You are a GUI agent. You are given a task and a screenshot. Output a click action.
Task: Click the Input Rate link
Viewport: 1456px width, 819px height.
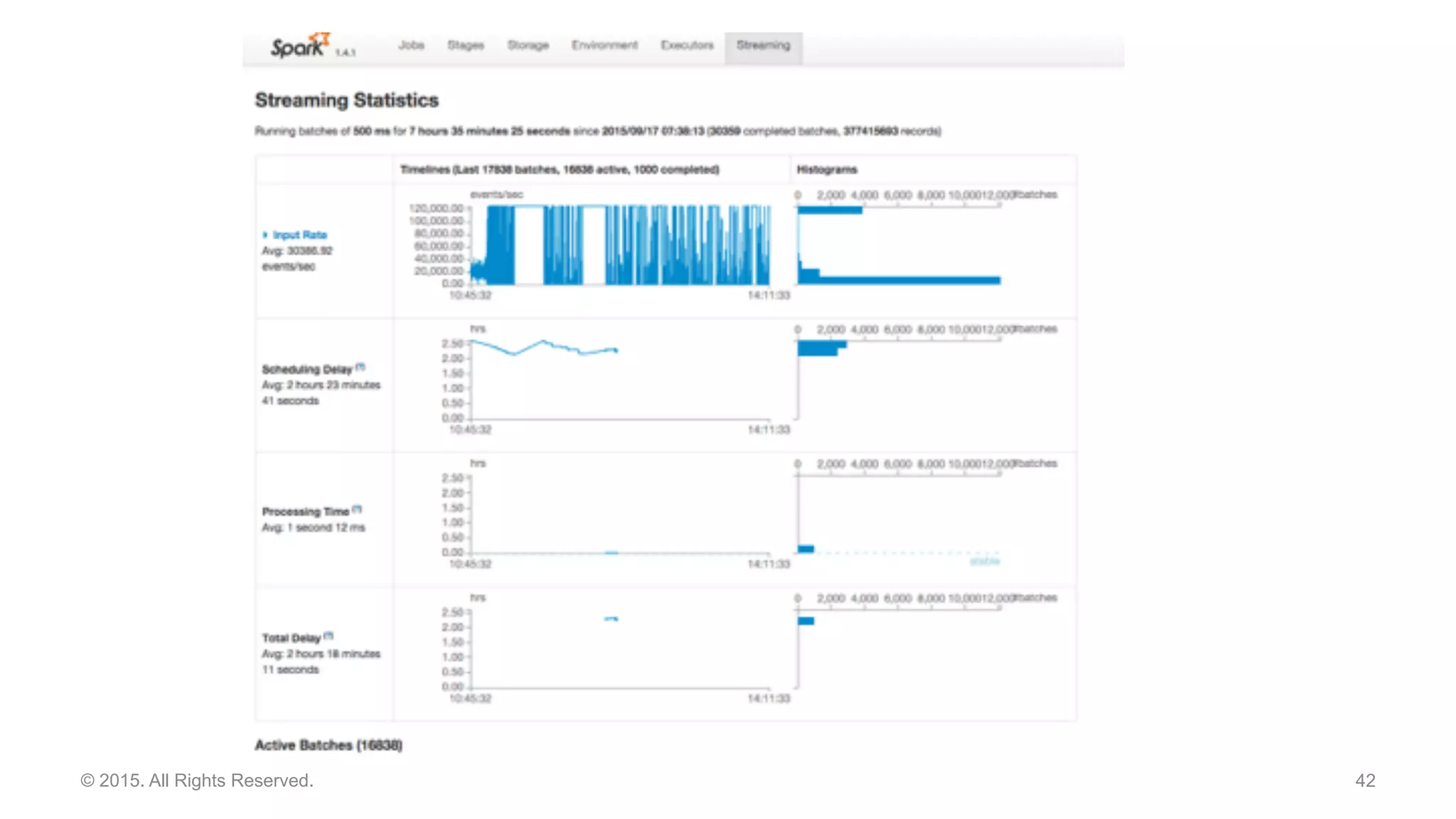(x=300, y=235)
